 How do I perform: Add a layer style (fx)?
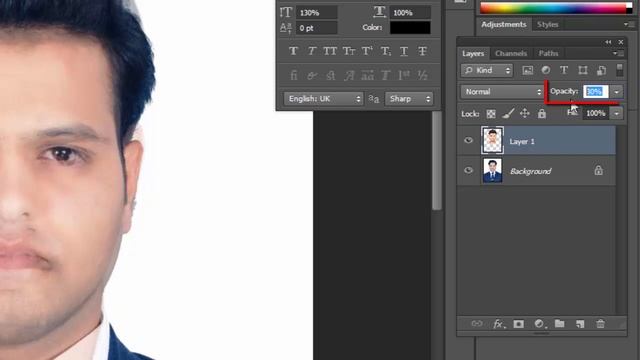pyautogui.click(x=498, y=324)
